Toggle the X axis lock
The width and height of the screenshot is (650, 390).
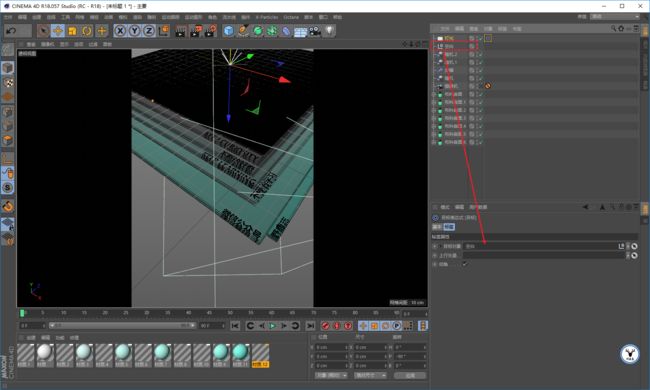click(x=120, y=31)
